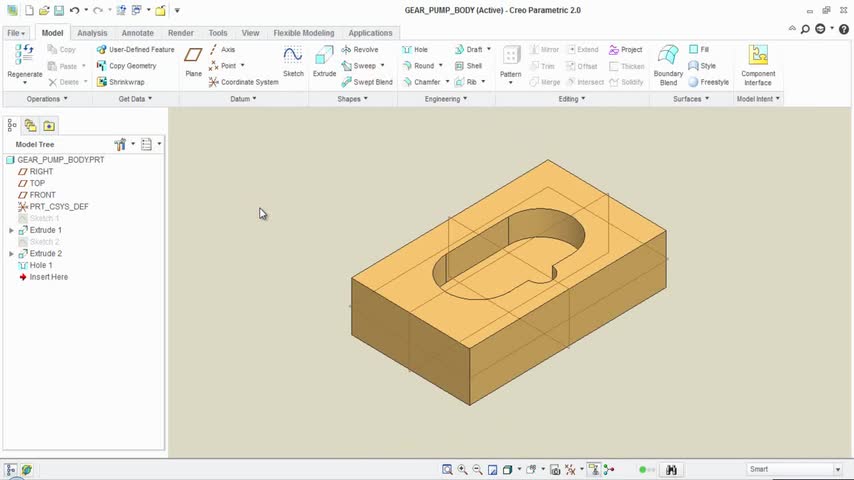Open the File menu

click(17, 33)
